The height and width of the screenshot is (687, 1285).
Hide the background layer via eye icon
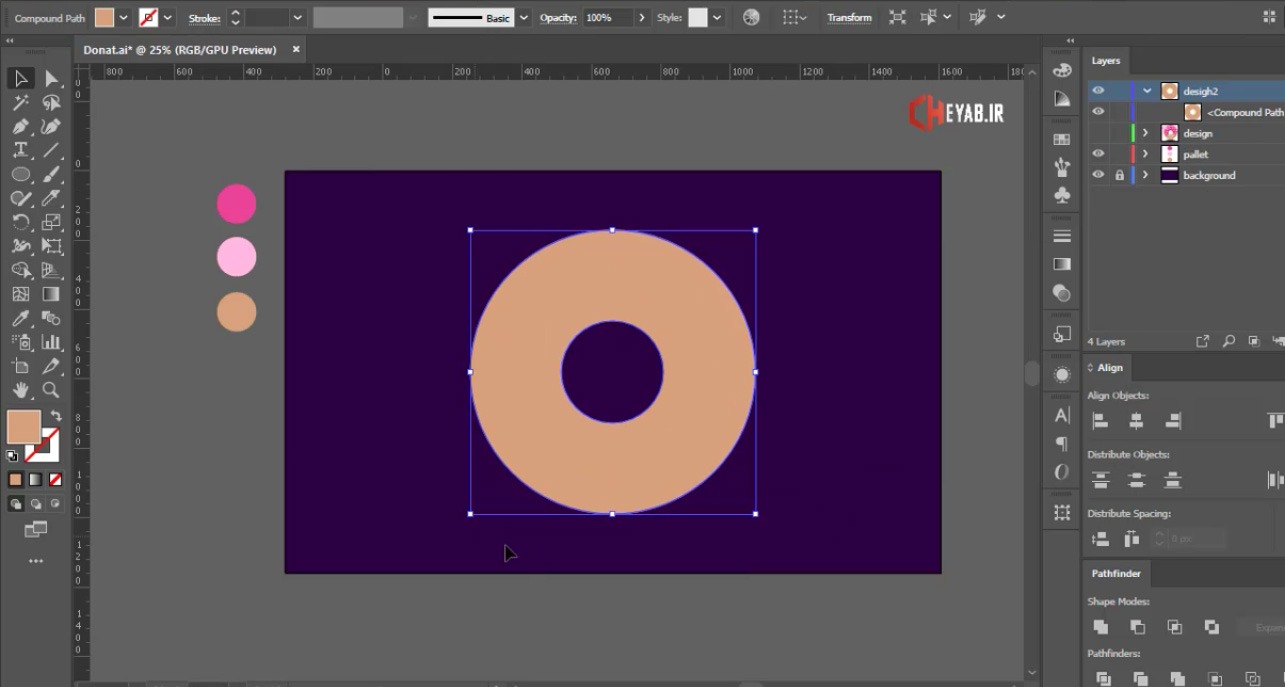(1098, 175)
